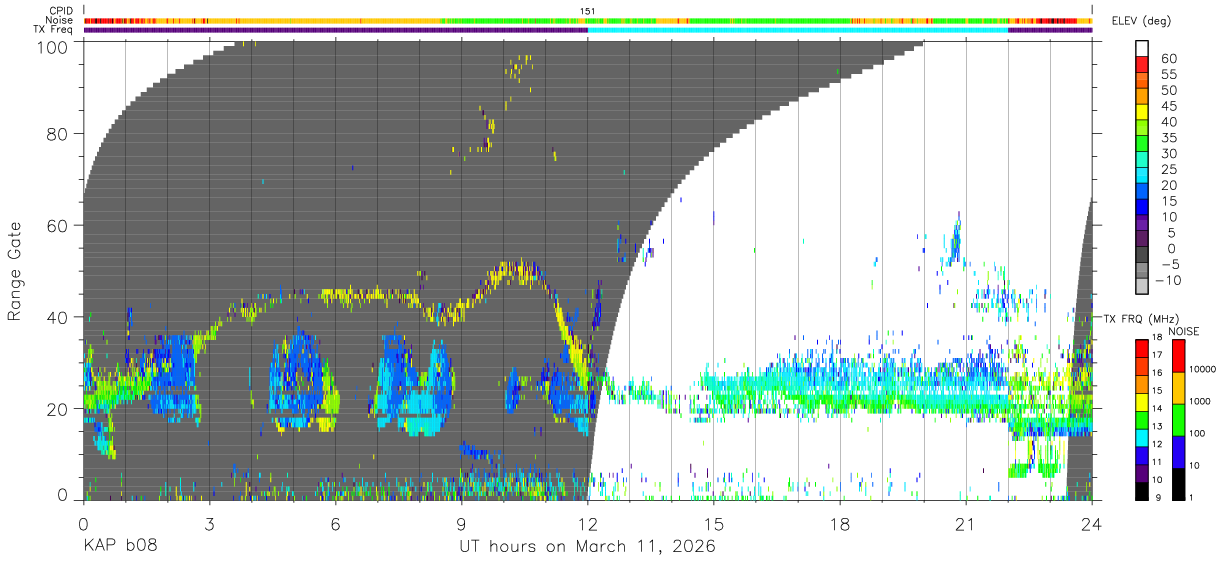Click x-axis tick label '12'
Image resolution: width=1228 pixels, height=567 pixels.
588,524
